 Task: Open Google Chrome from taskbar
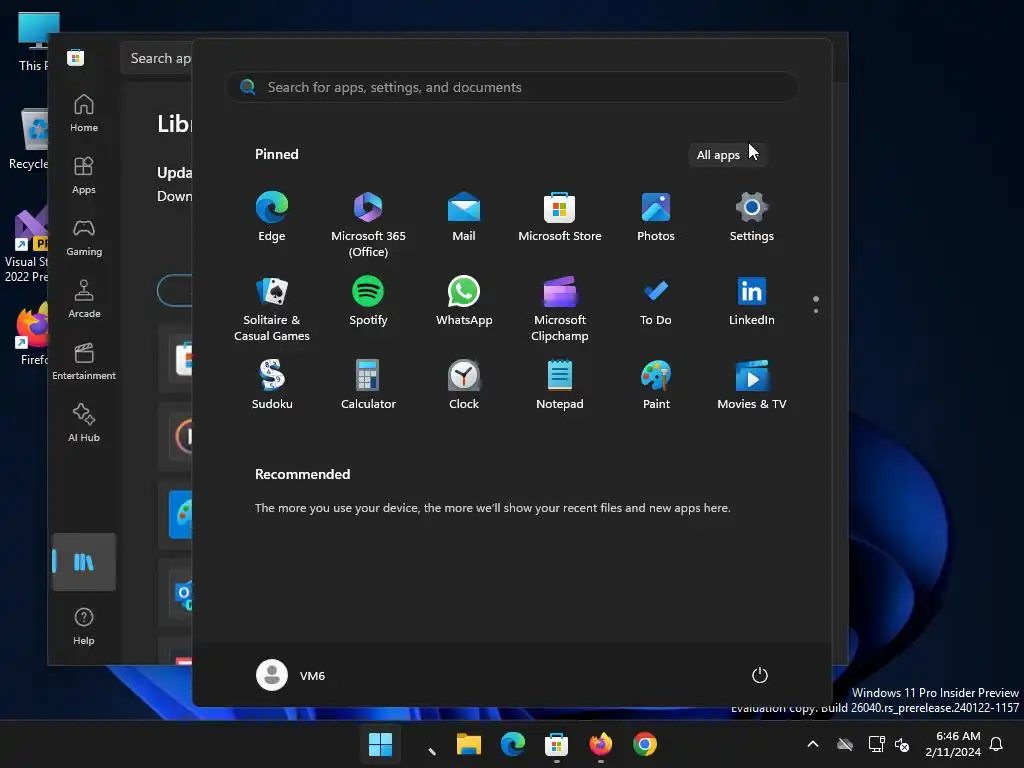pyautogui.click(x=645, y=744)
